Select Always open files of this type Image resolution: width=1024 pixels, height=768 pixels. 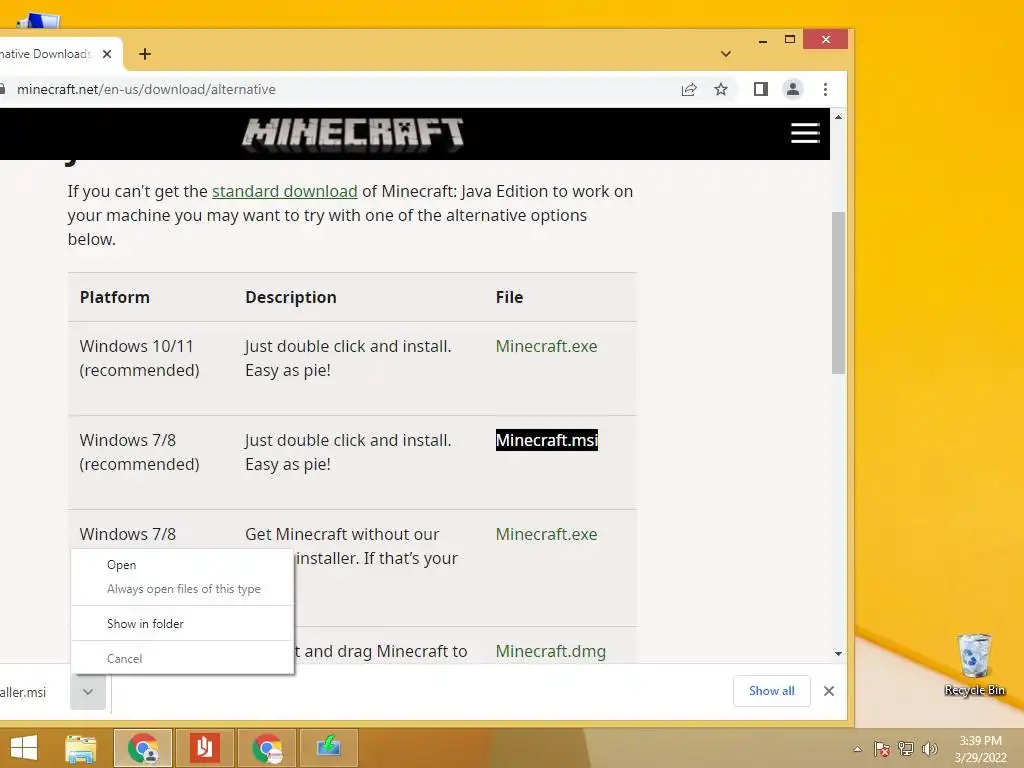(x=182, y=589)
